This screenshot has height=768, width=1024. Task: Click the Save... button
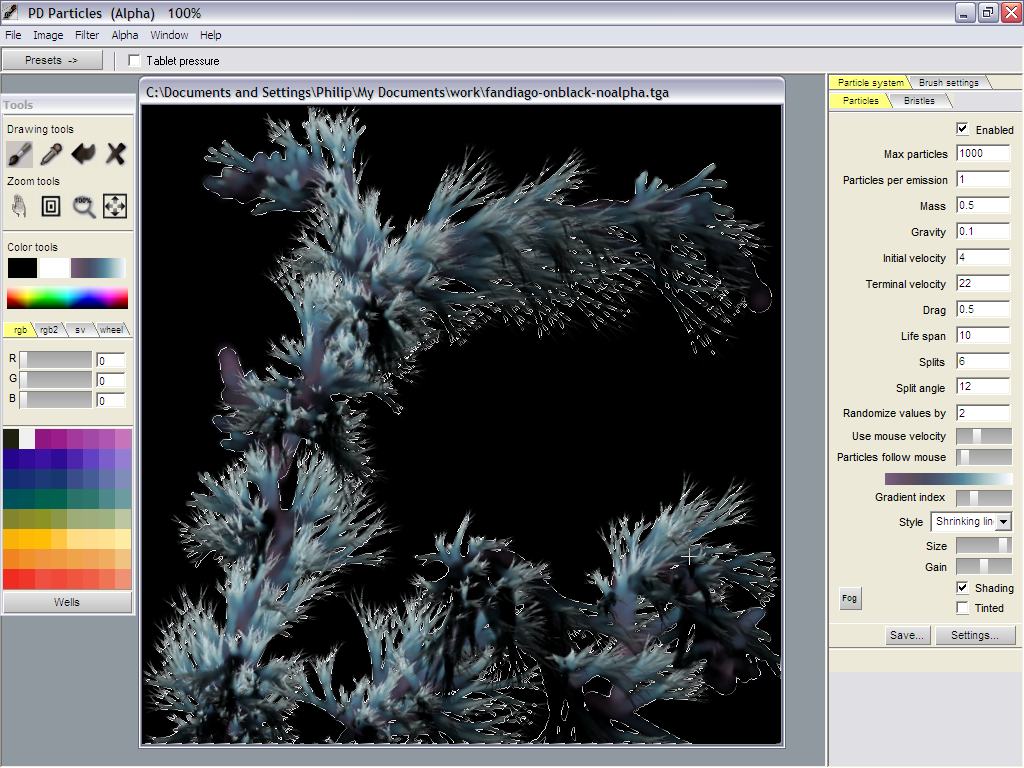(x=907, y=635)
